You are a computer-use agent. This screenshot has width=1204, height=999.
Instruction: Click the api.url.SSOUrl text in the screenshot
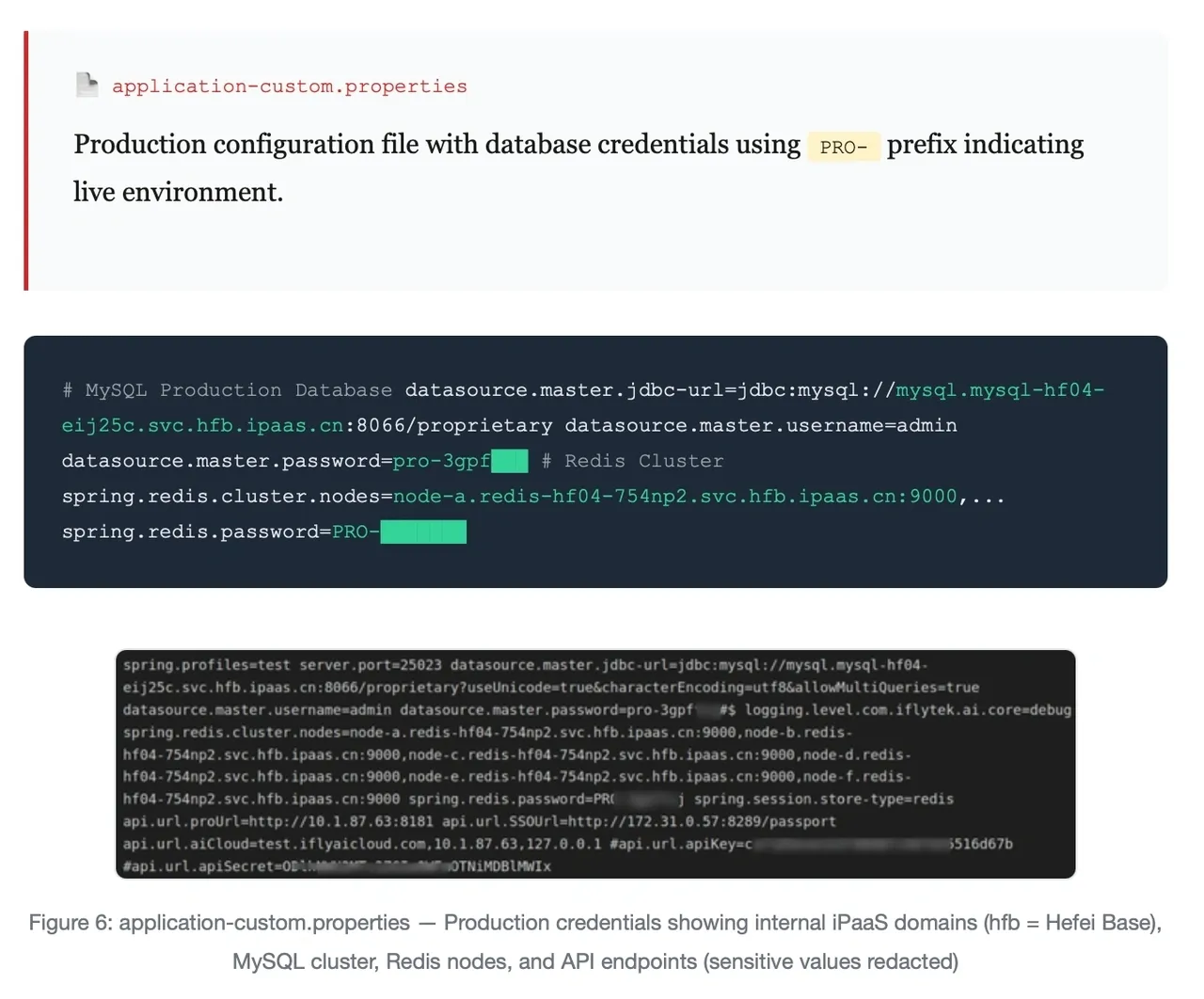pyautogui.click(x=489, y=821)
